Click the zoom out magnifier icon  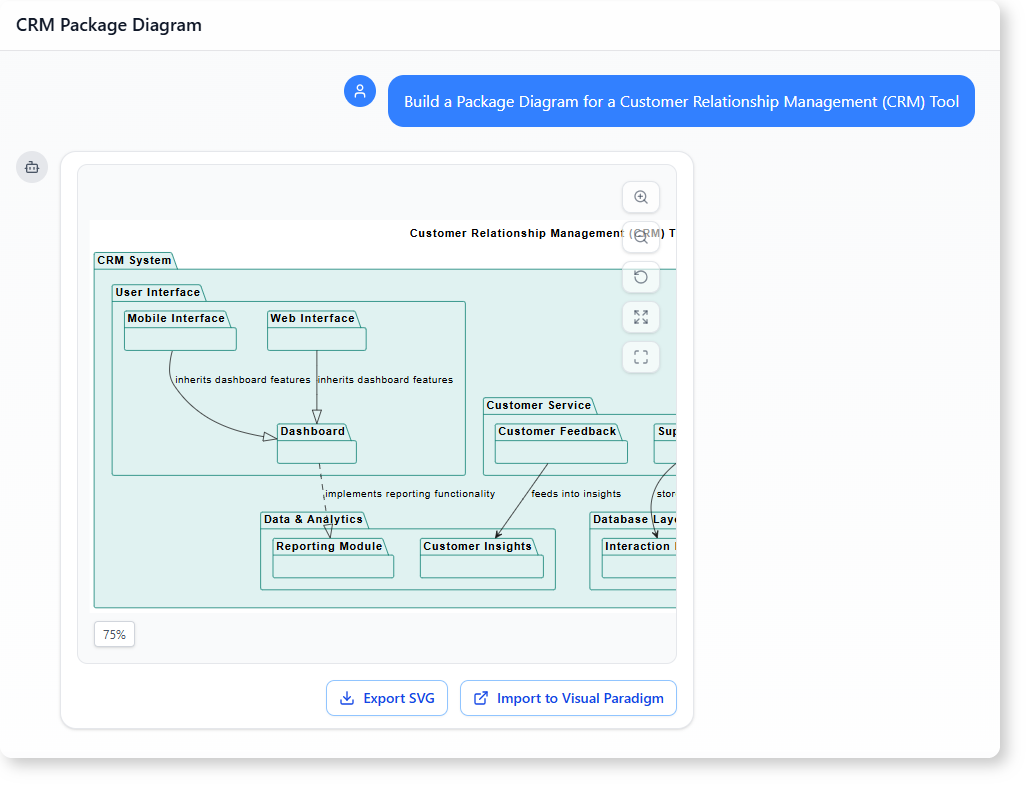641,238
